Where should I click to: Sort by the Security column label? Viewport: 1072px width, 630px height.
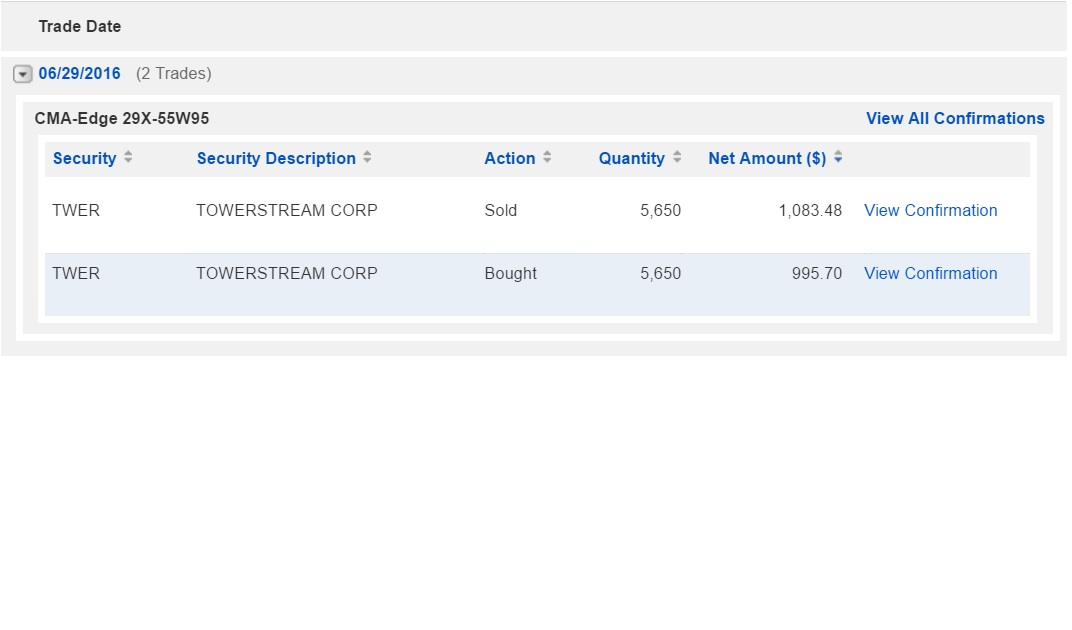pos(84,158)
